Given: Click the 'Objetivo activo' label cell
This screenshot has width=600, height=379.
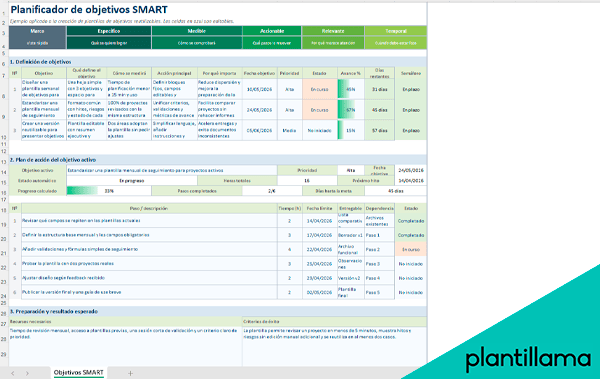Looking at the screenshot, I should 38,170.
